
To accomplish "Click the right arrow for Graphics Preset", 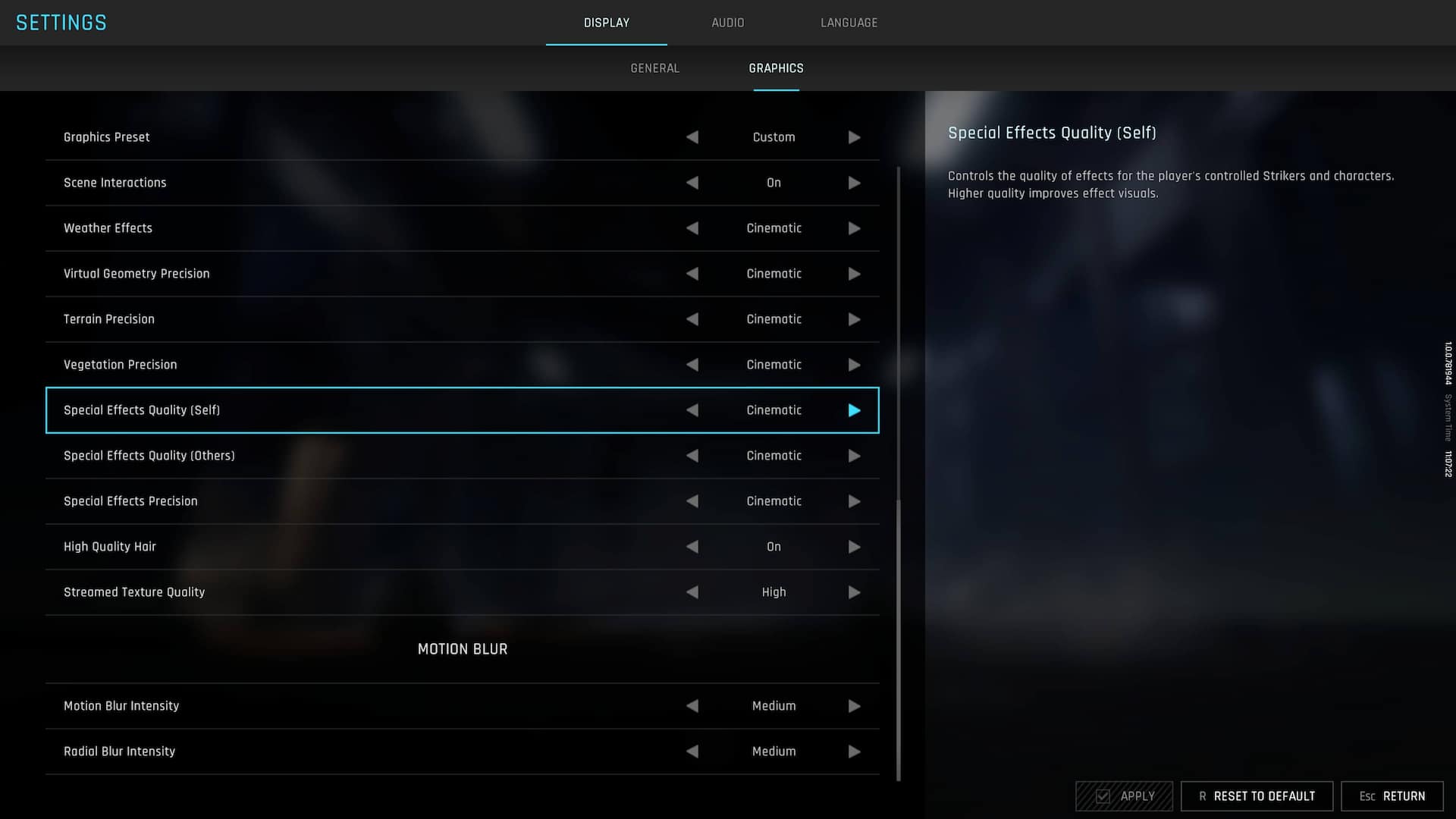I will pyautogui.click(x=854, y=137).
